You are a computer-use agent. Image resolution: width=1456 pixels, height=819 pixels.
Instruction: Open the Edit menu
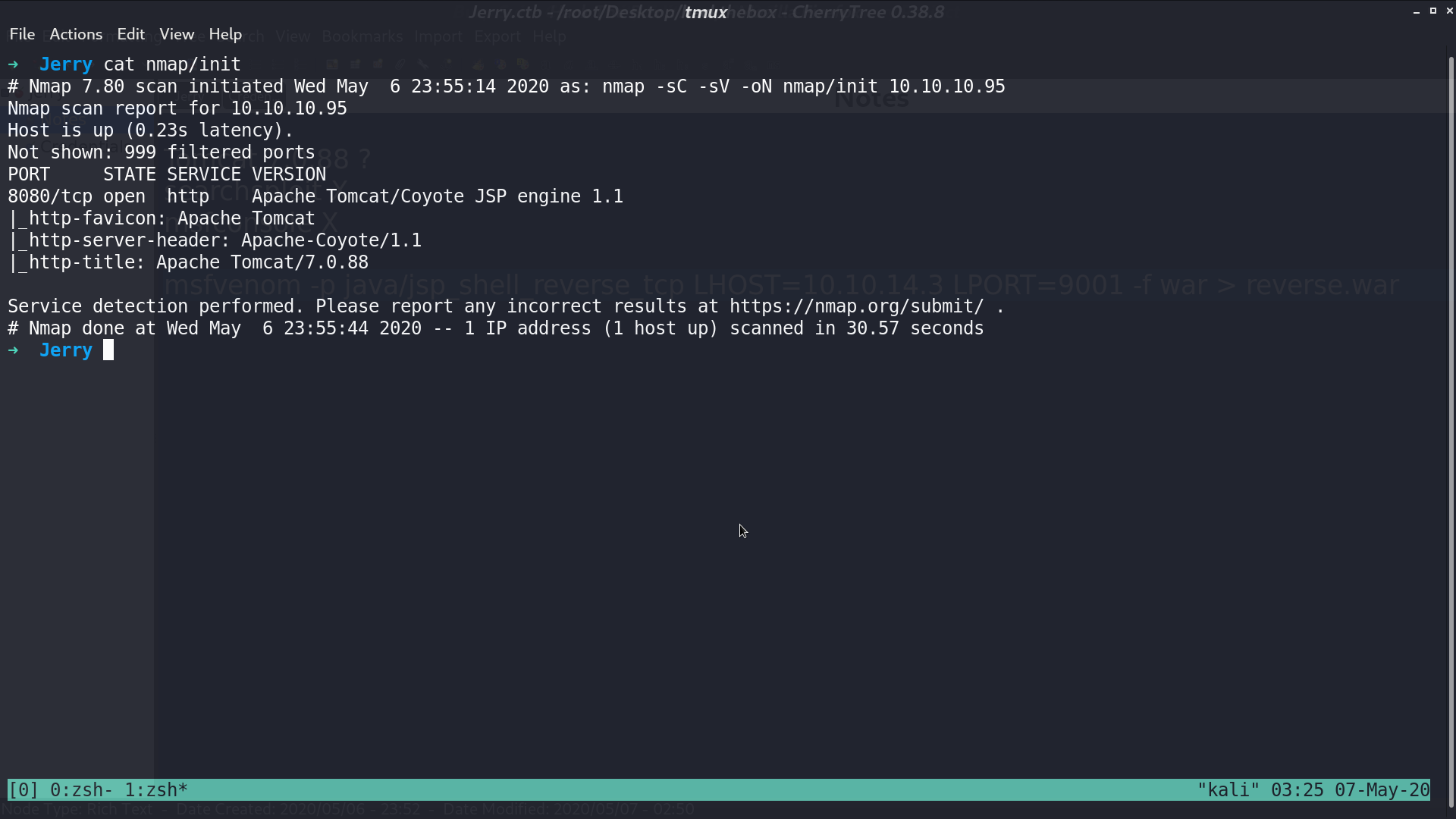(x=130, y=34)
